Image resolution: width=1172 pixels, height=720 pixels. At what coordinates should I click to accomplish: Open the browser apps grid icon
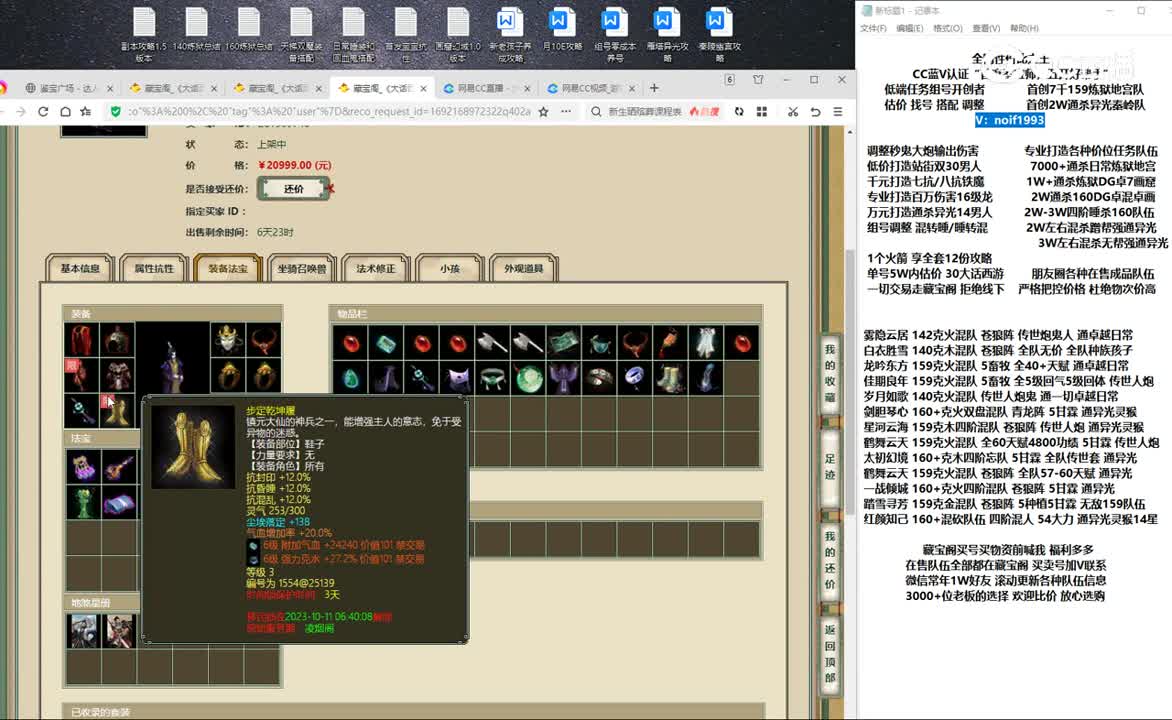pos(762,111)
